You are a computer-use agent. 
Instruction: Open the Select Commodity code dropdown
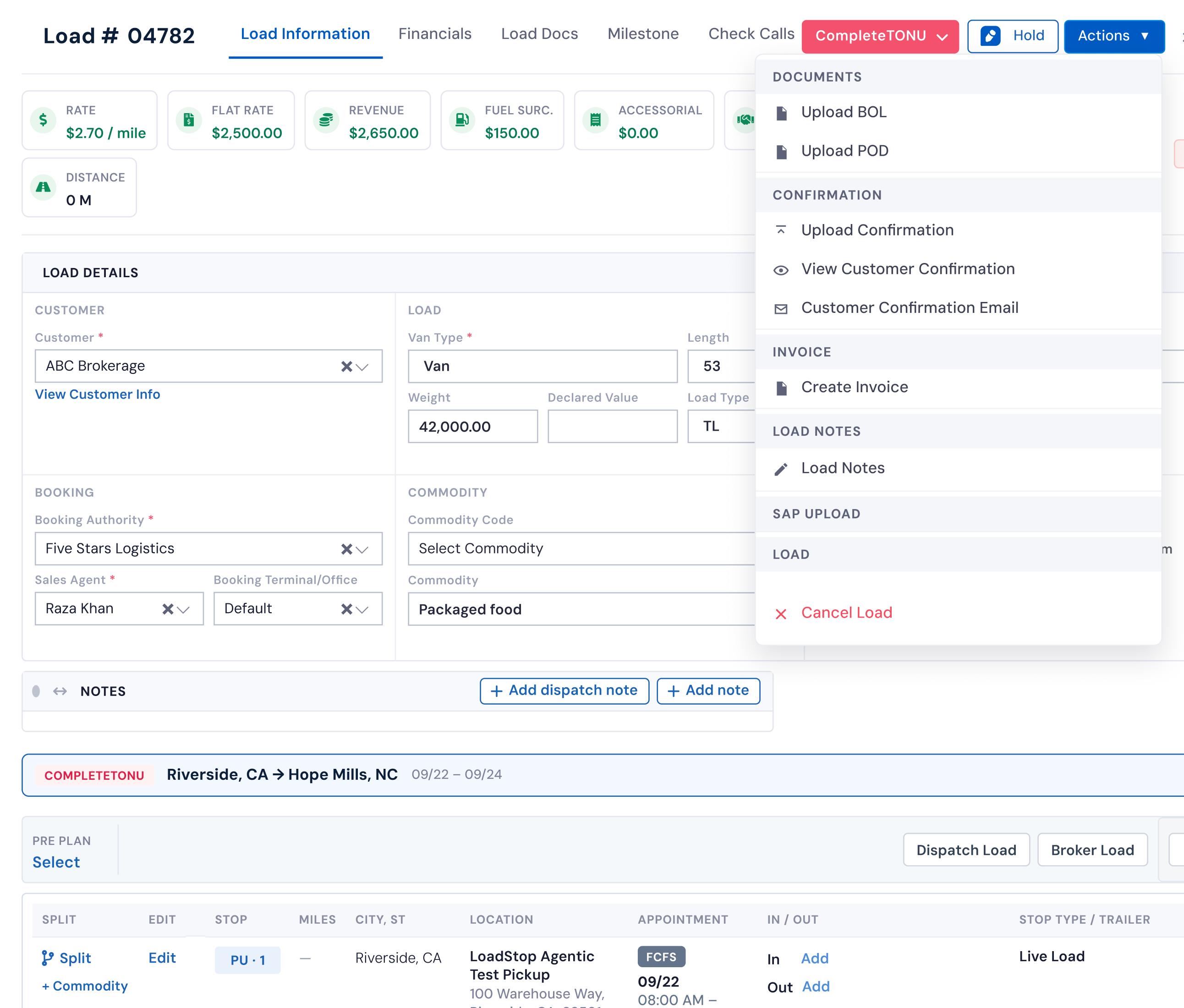[x=582, y=548]
